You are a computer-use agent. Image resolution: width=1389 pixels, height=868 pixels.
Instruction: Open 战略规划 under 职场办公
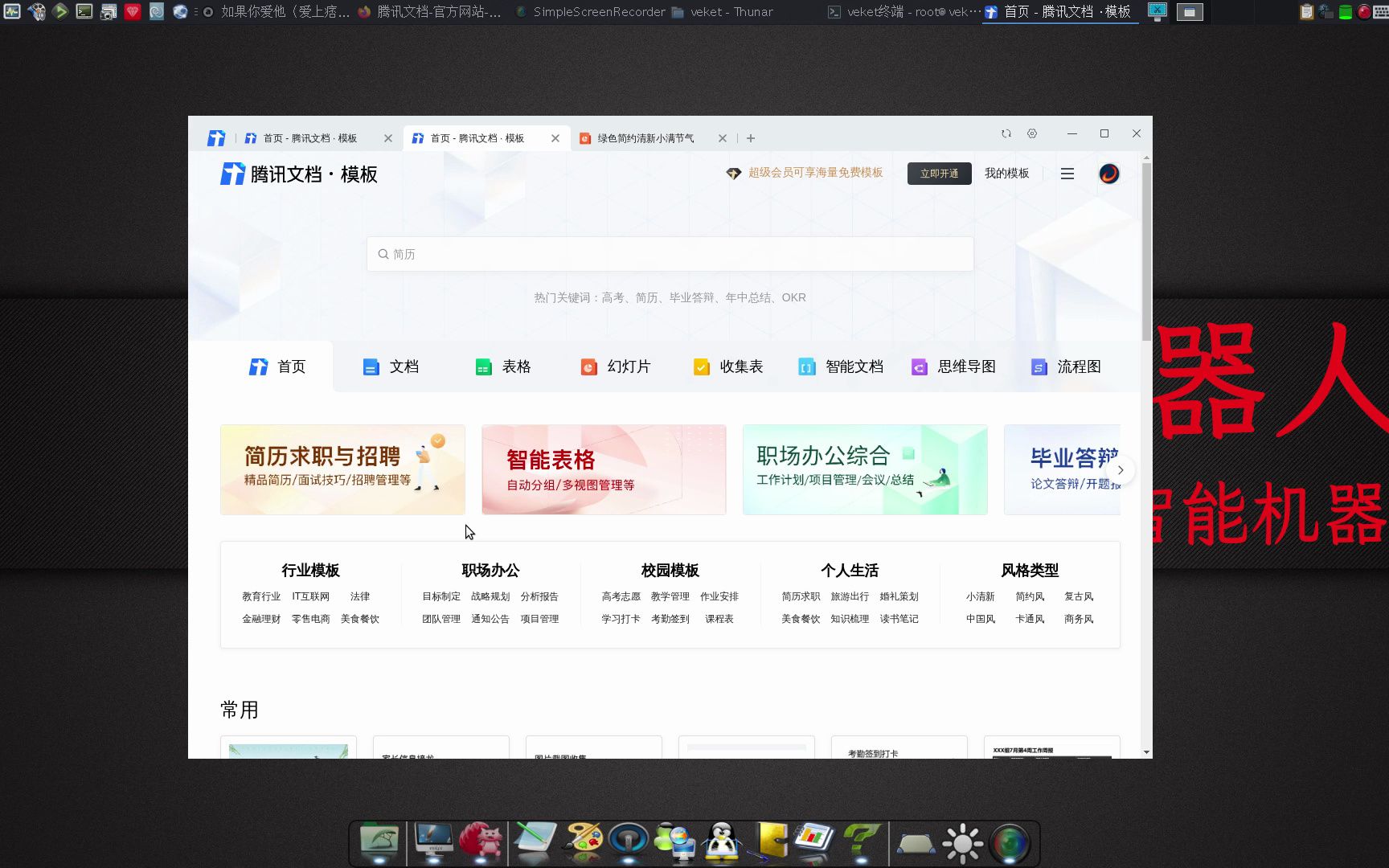tap(490, 596)
